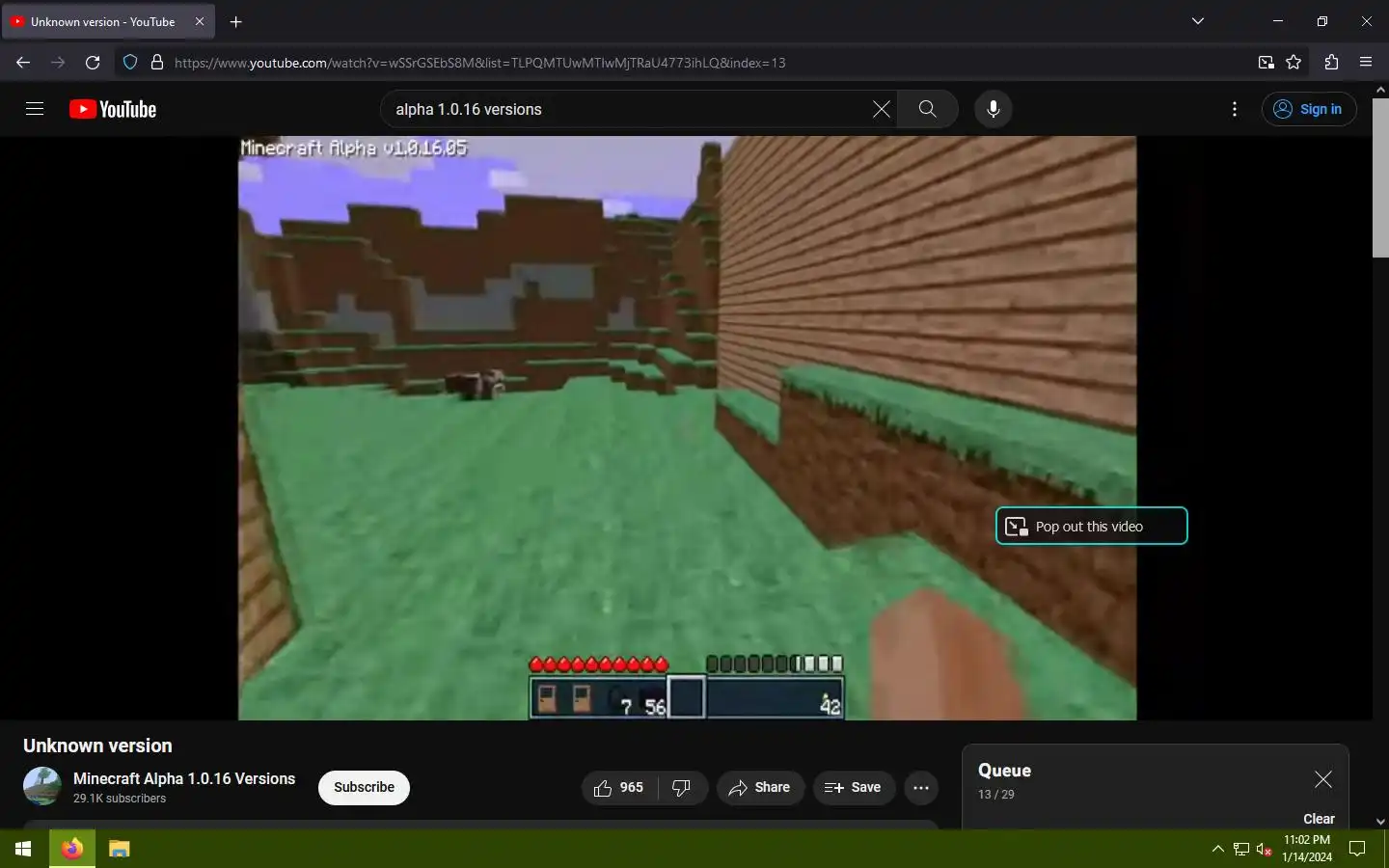Bookmark this page with star
The image size is (1389, 868).
tap(1294, 63)
